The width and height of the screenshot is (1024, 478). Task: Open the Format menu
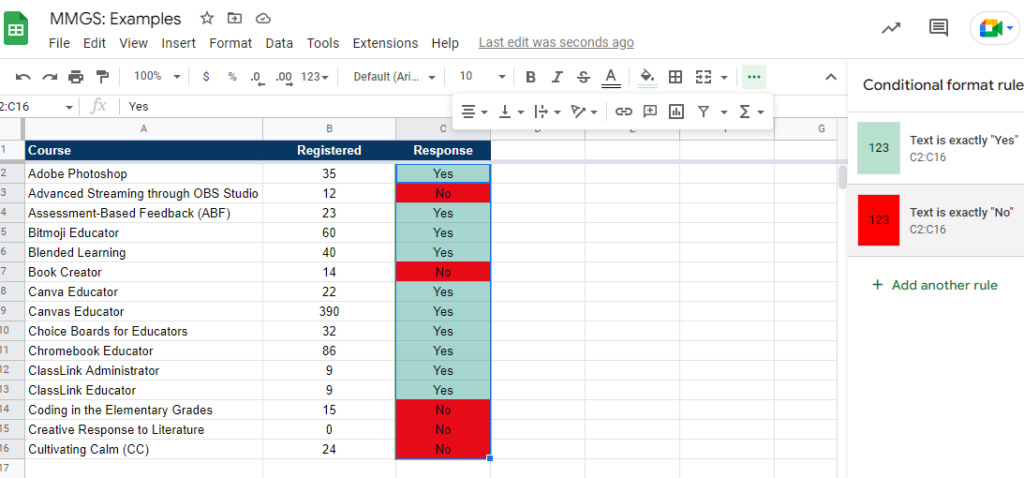tap(230, 43)
